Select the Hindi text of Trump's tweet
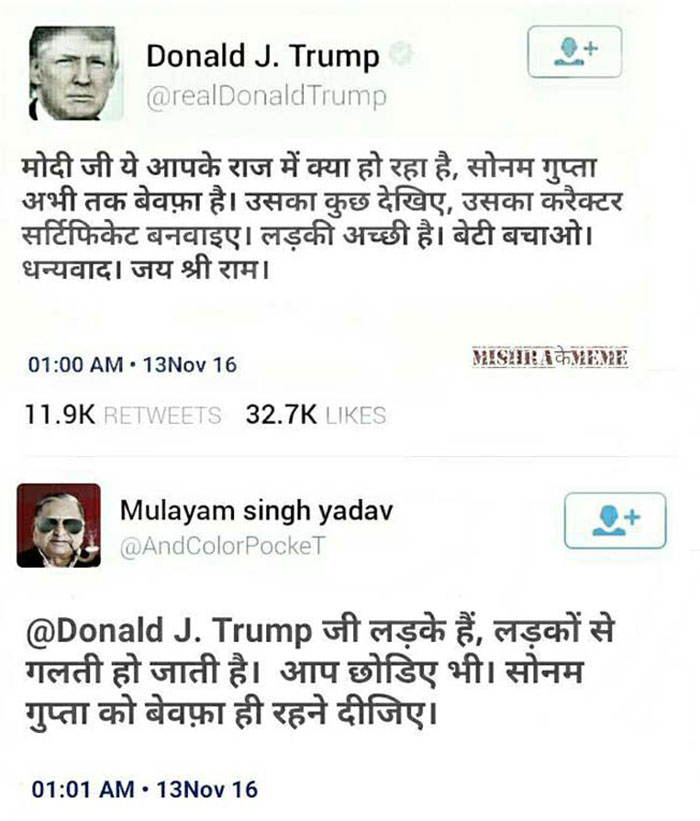This screenshot has height=821, width=700. click(322, 218)
